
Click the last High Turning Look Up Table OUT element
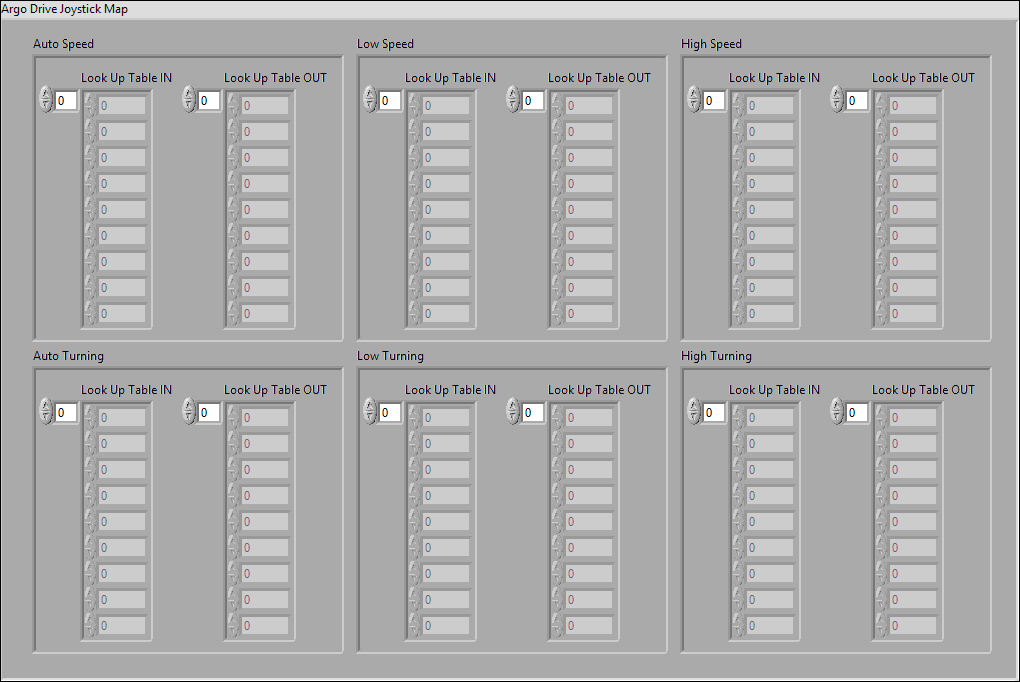click(x=911, y=625)
